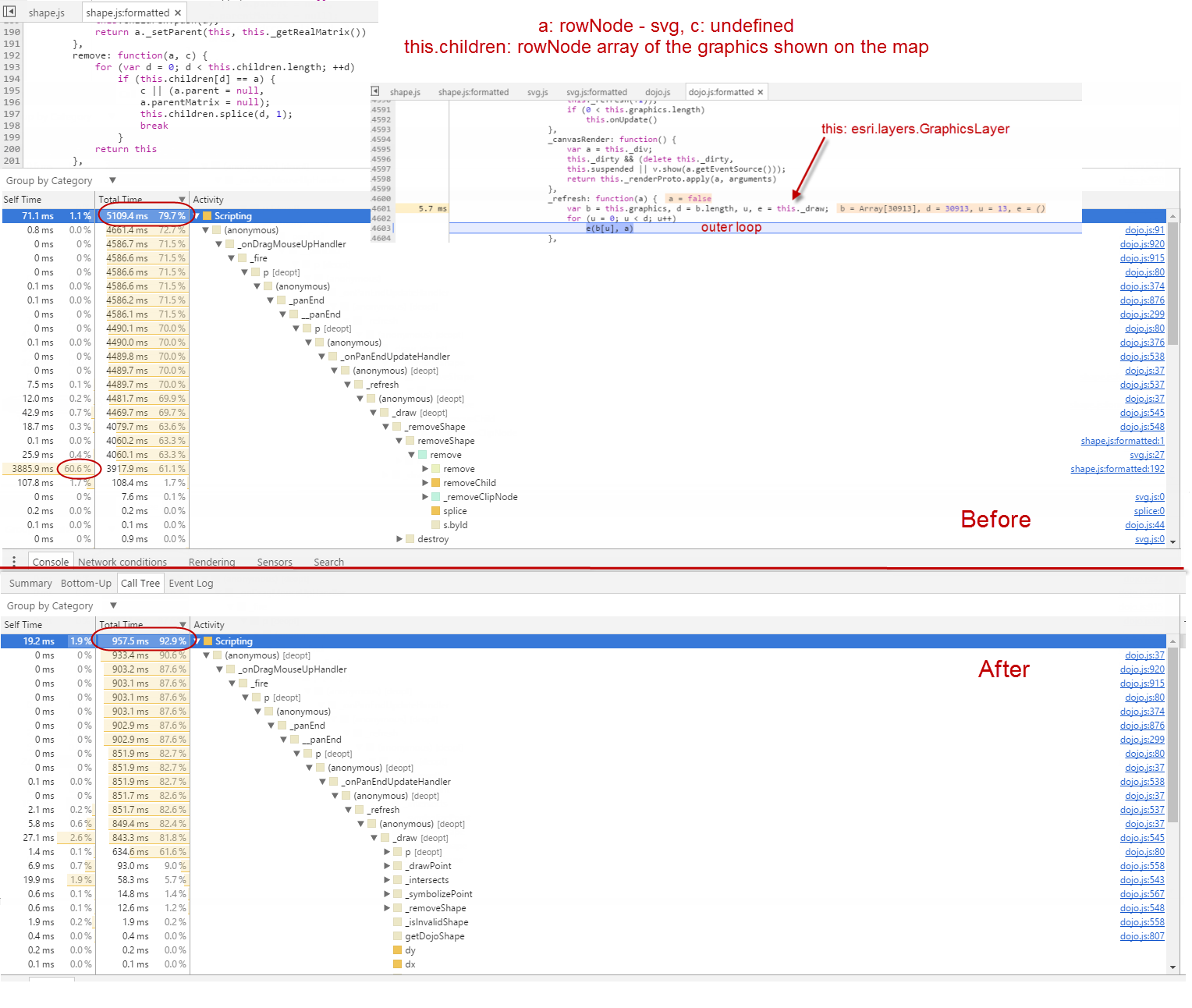Switch to the Summary tab
This screenshot has width=1192, height=1008.
click(30, 583)
